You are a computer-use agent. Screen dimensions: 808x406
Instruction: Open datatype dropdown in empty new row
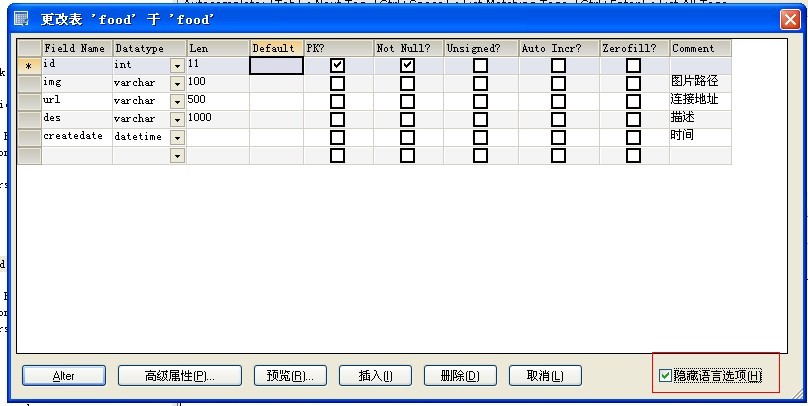coord(178,156)
